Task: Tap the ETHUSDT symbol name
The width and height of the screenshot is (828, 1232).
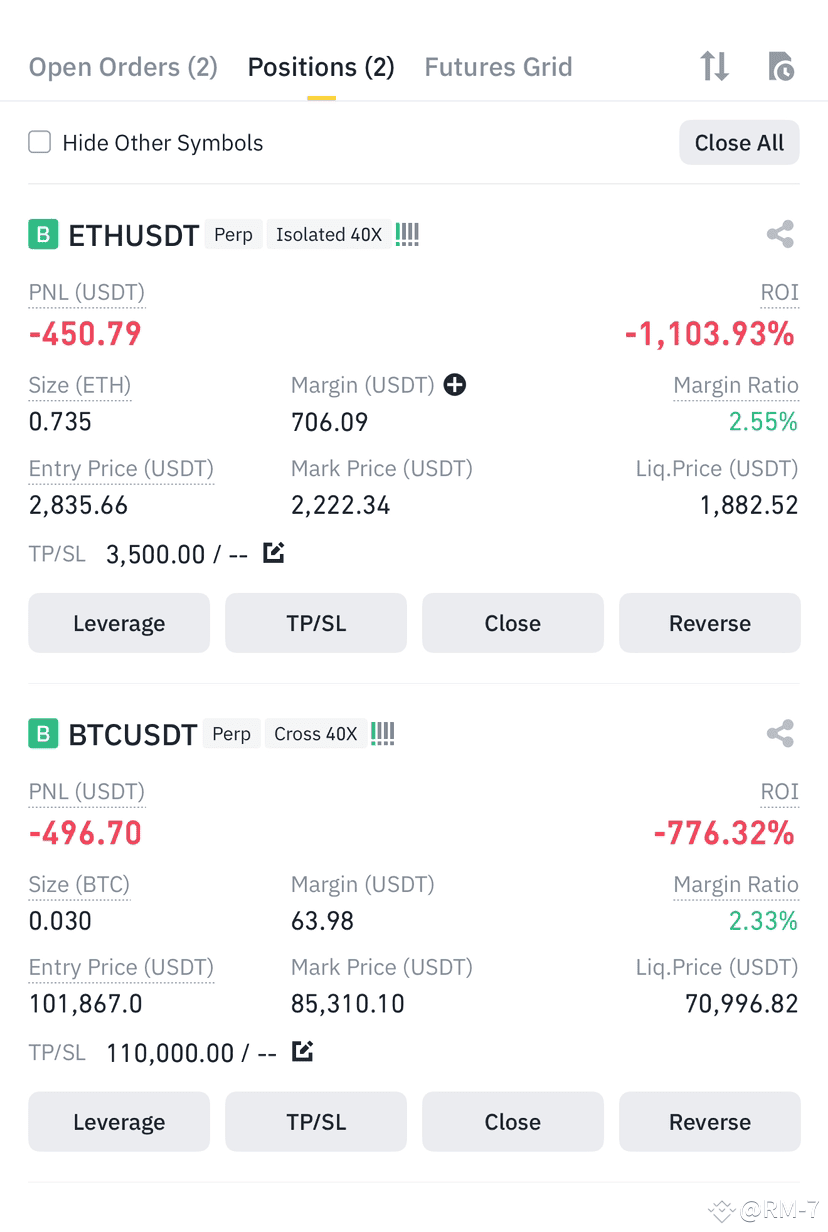Action: [134, 236]
